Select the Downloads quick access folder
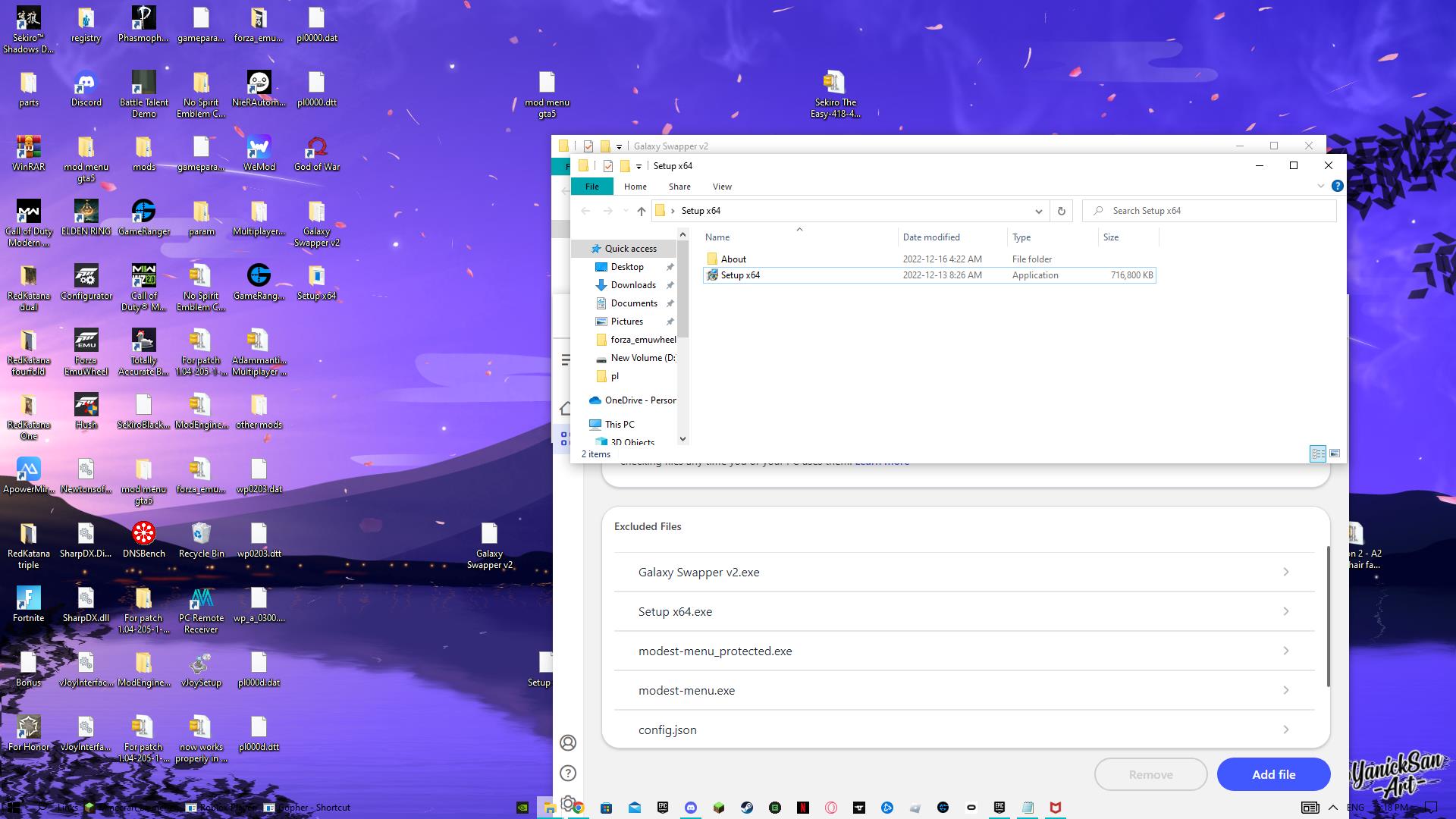The image size is (1456, 819). (633, 285)
